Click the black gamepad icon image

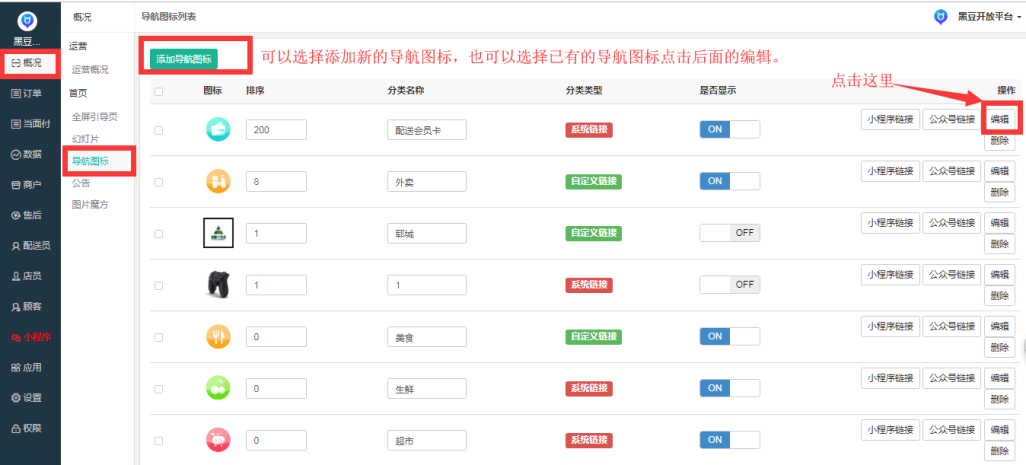[x=218, y=284]
